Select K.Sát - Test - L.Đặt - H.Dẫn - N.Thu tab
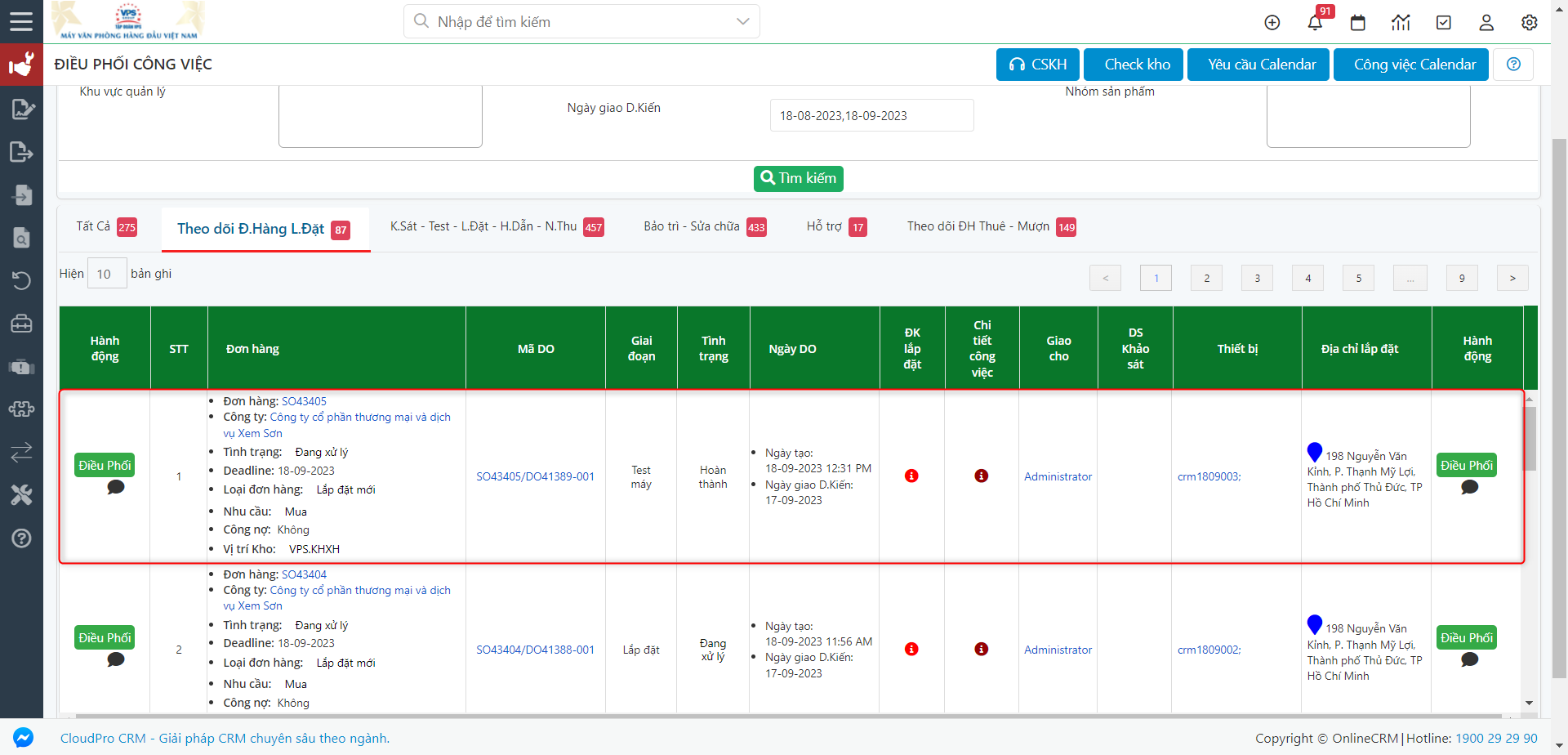Screen dimensions: 1568x755 pos(497,227)
